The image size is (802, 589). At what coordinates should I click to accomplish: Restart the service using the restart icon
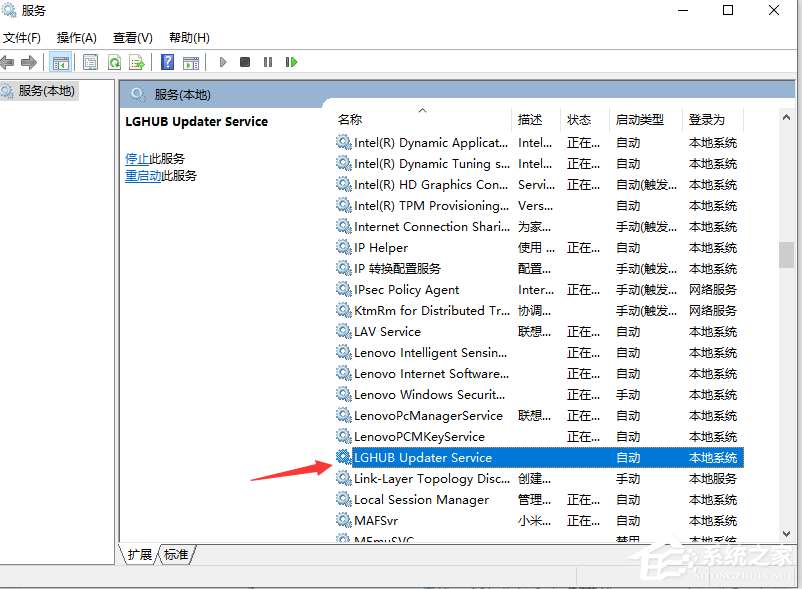[291, 62]
